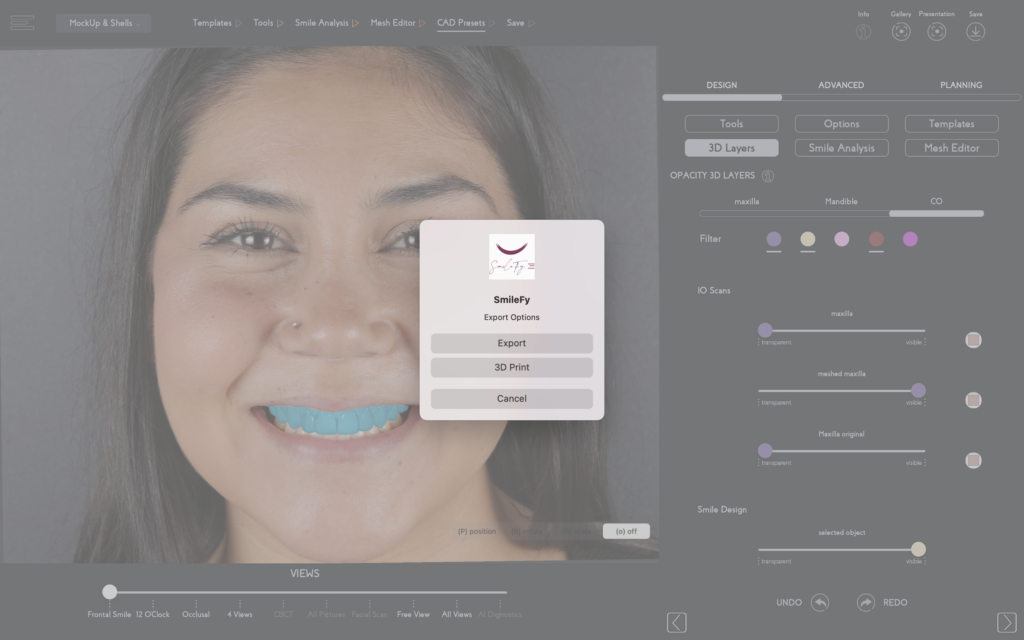Viewport: 1024px width, 640px height.
Task: Expand the Mesh Editor menu in the top bar
Action: [x=394, y=22]
